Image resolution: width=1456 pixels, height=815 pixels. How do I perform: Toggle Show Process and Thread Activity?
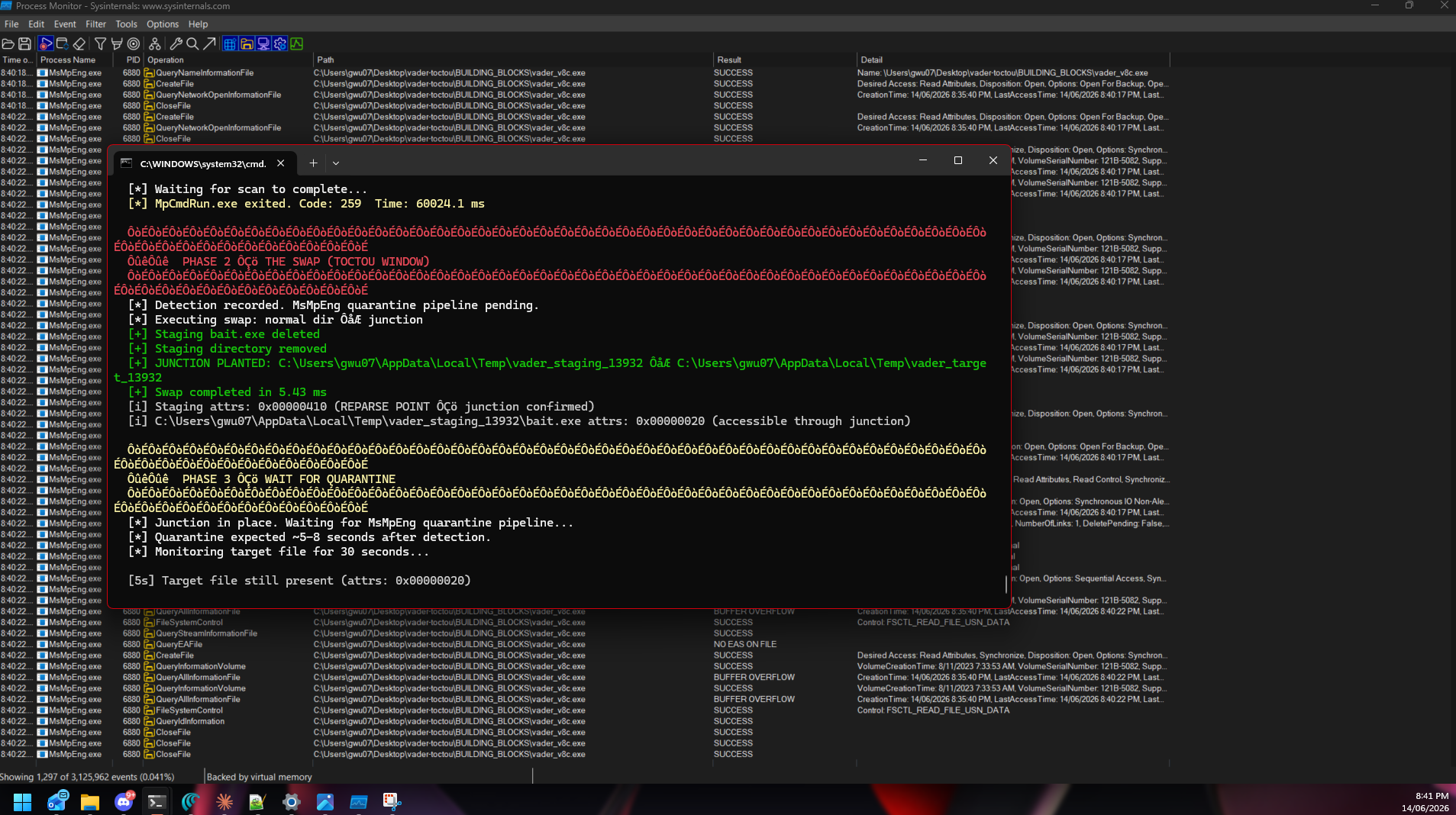tap(280, 44)
